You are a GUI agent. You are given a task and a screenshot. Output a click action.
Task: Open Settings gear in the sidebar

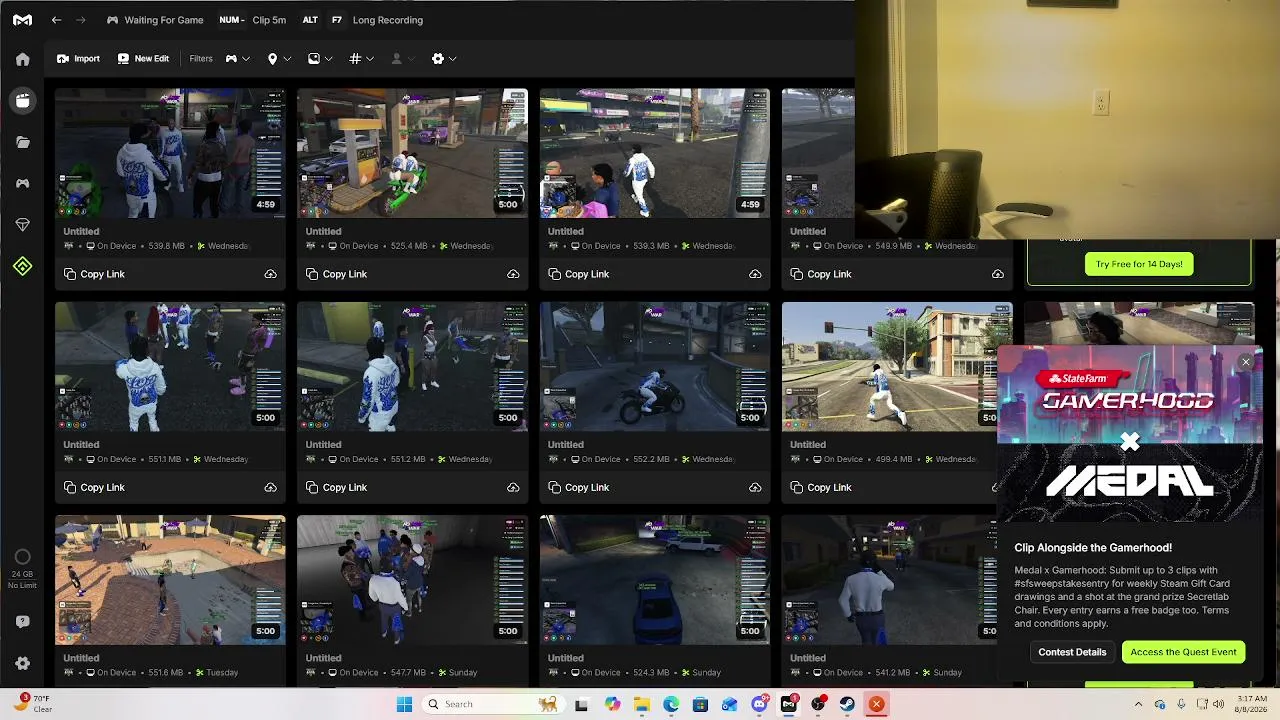click(x=22, y=663)
